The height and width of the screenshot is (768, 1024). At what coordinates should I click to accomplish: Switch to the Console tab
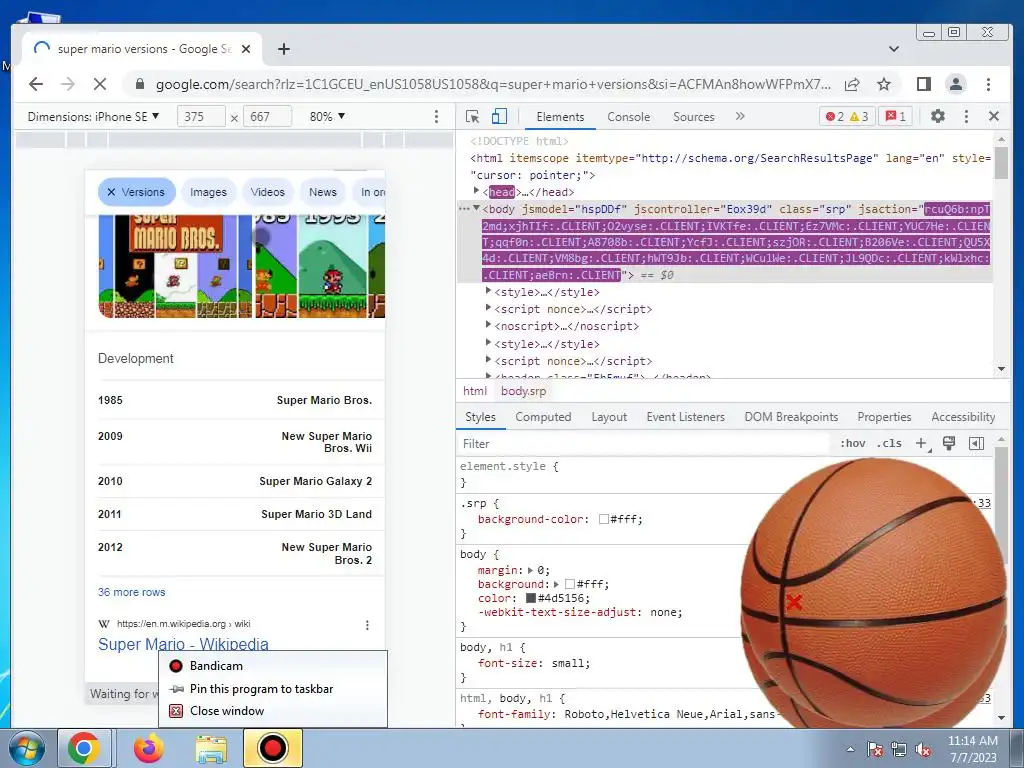click(628, 116)
